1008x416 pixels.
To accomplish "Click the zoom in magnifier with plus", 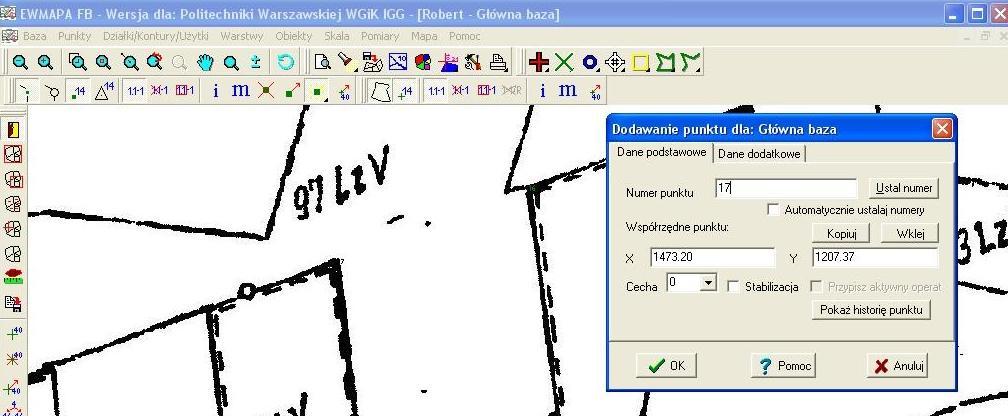I will click(45, 62).
